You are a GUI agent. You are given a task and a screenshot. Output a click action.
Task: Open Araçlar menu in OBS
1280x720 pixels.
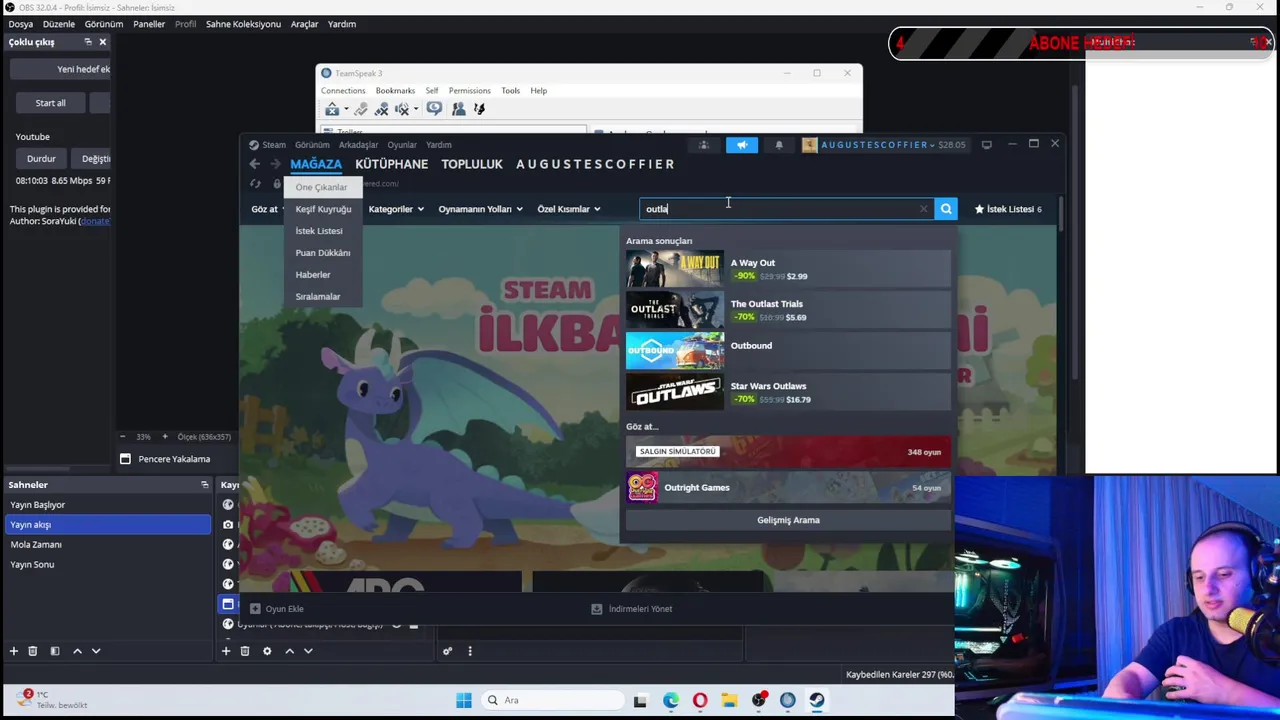(x=304, y=24)
